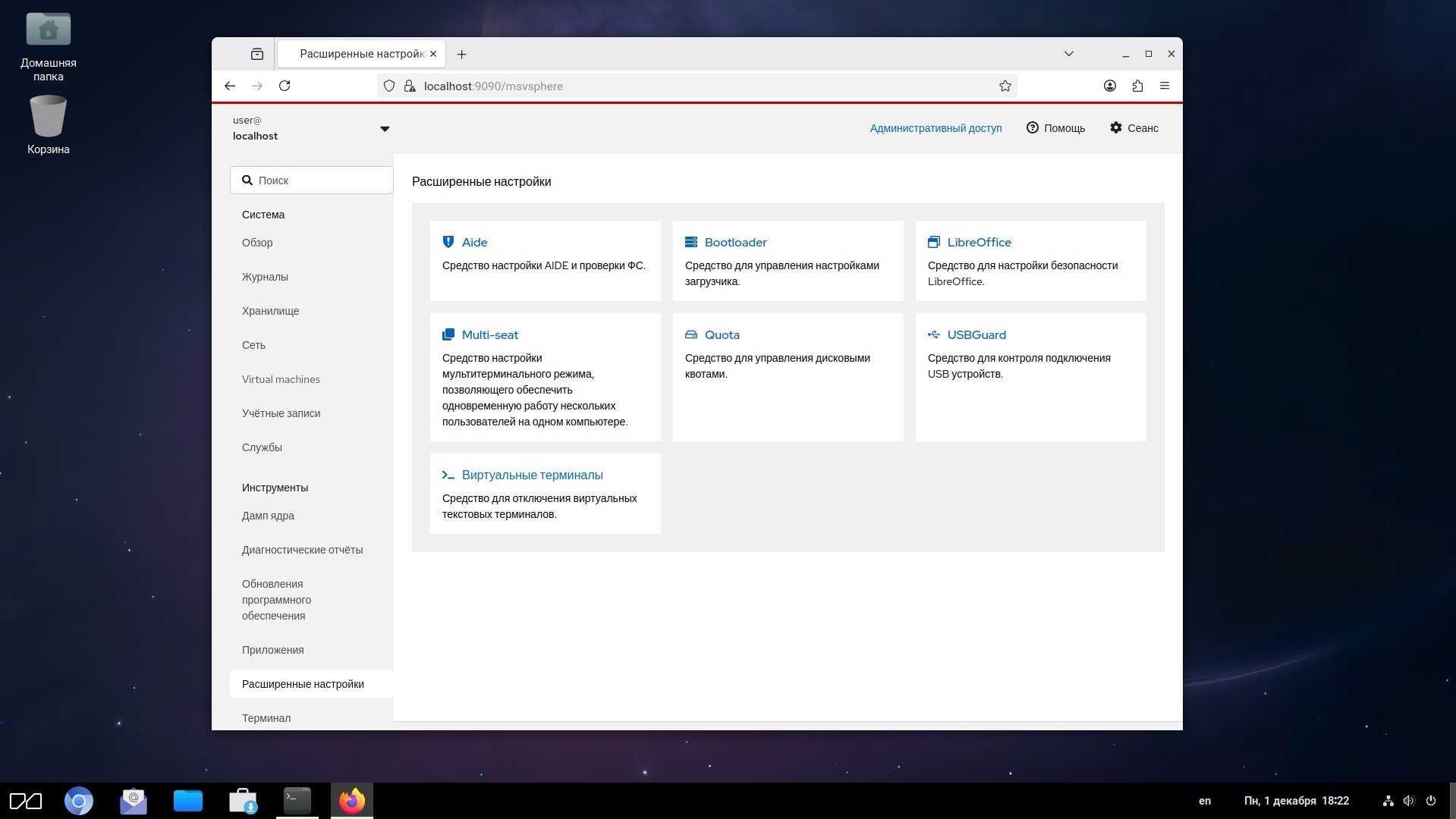Click the site security shield icon
Image resolution: width=1456 pixels, height=819 pixels.
389,86
